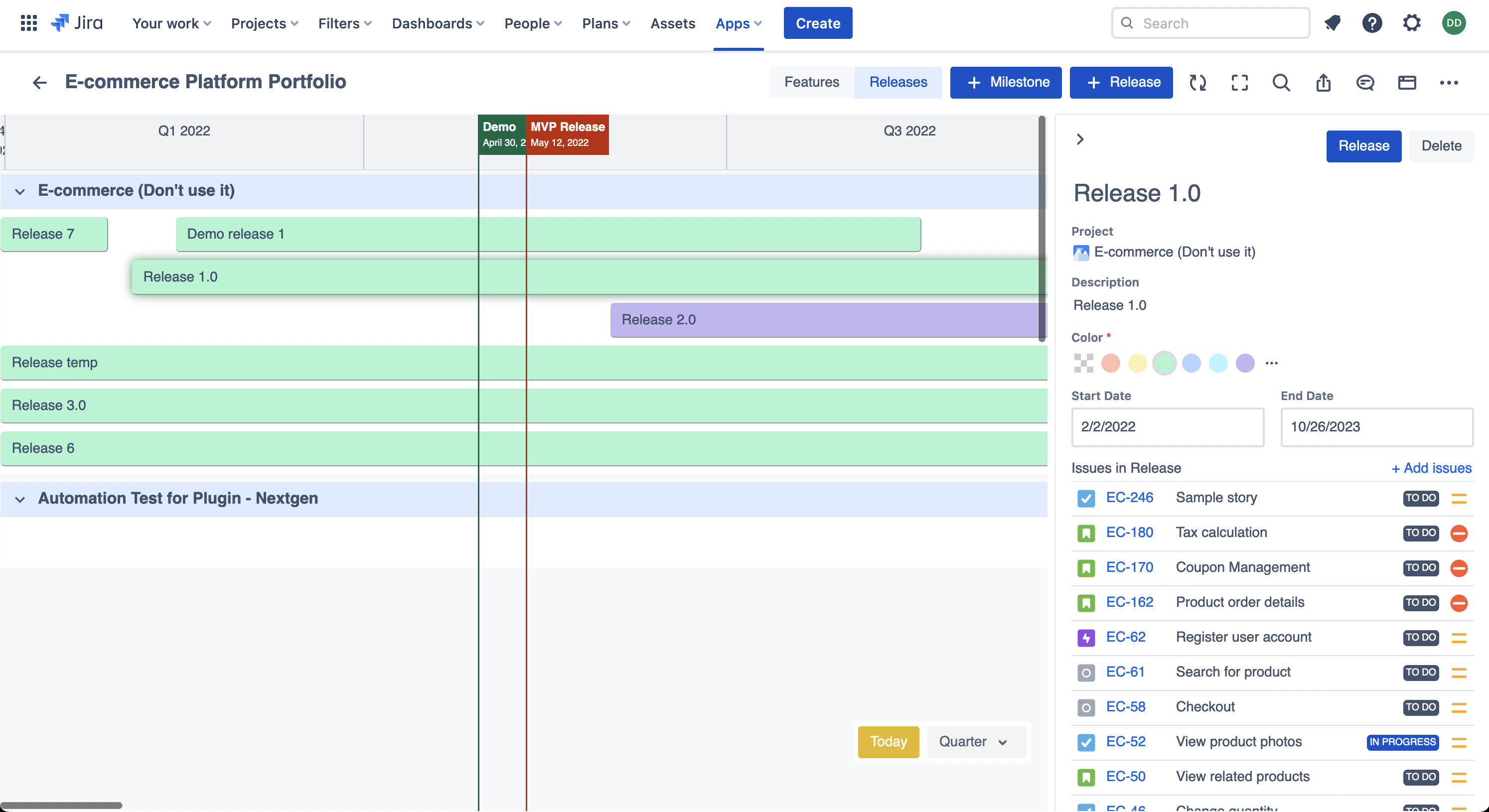
Task: Collapse E-commerce (Don't use it) group
Action: pyautogui.click(x=20, y=191)
